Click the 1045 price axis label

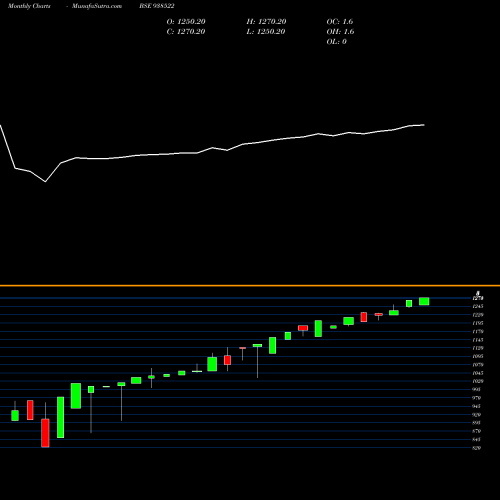click(x=478, y=373)
